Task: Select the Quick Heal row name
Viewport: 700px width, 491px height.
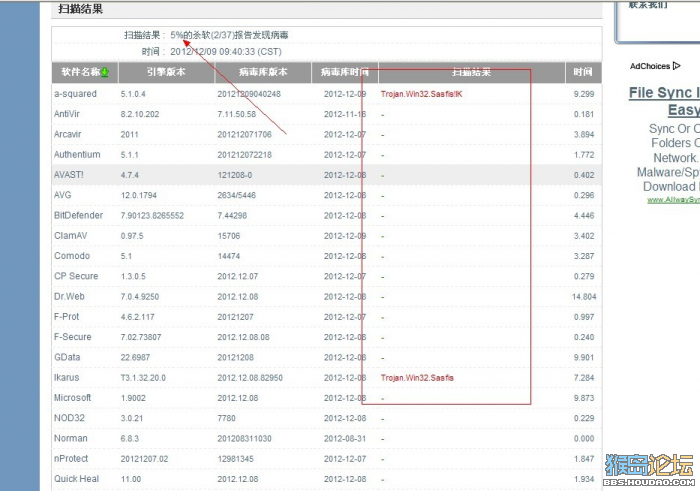Action: pos(76,479)
